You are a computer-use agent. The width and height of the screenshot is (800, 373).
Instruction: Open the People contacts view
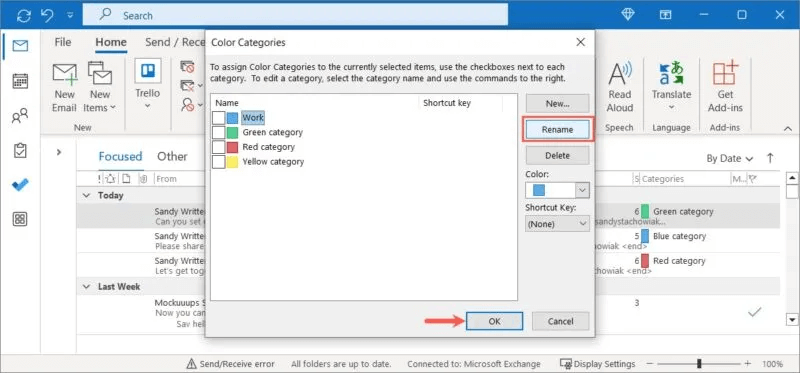point(20,116)
